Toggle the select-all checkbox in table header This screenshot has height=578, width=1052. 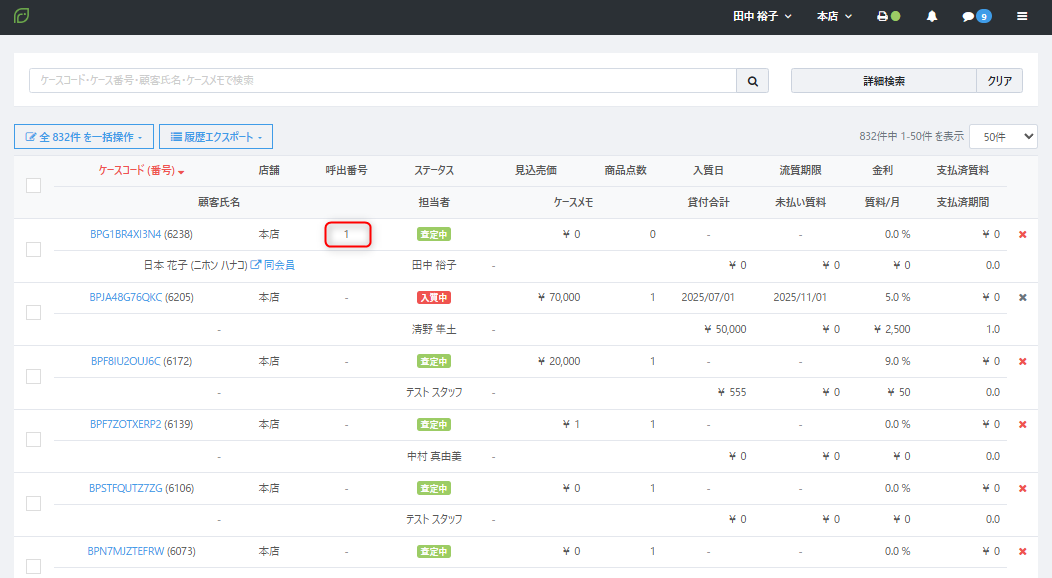click(x=33, y=185)
